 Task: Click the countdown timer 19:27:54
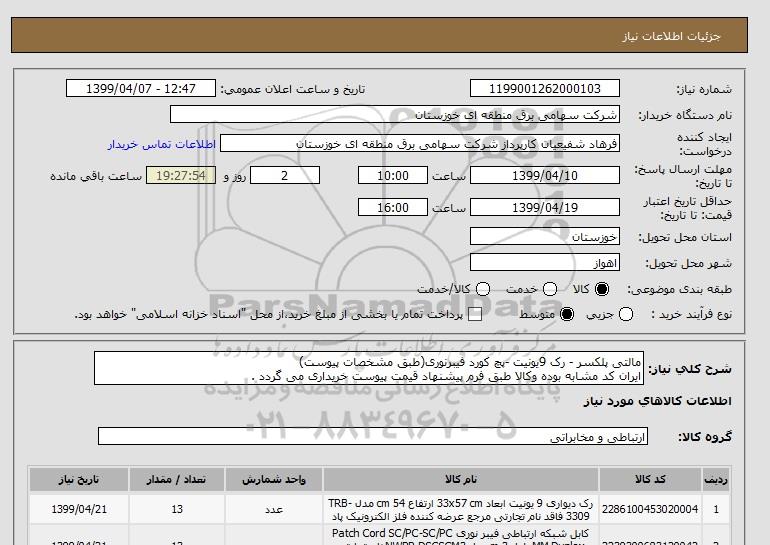pyautogui.click(x=181, y=175)
